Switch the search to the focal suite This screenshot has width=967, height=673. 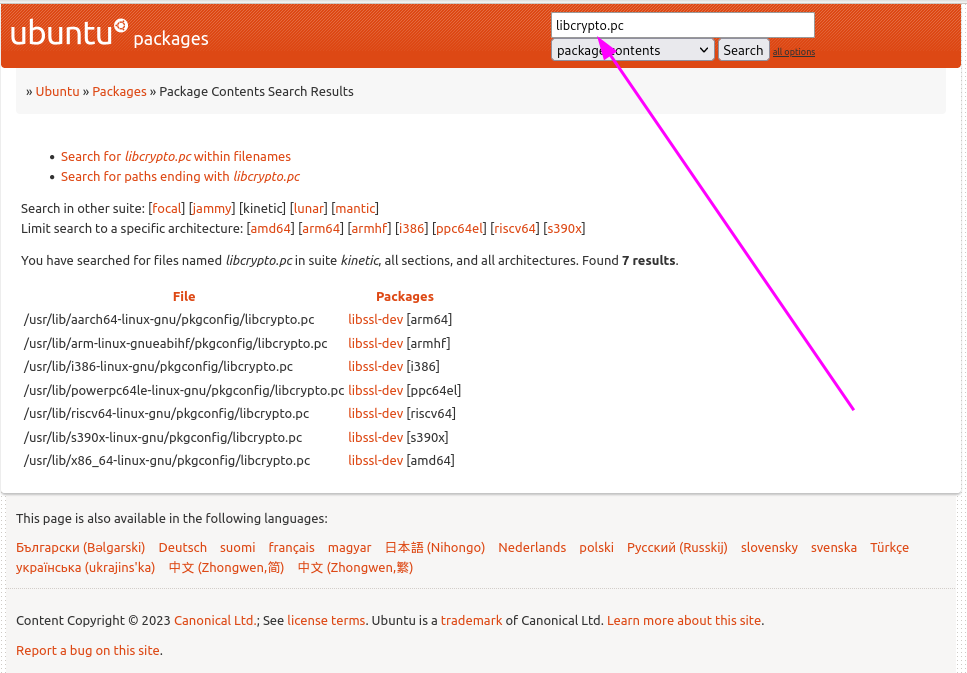click(166, 208)
